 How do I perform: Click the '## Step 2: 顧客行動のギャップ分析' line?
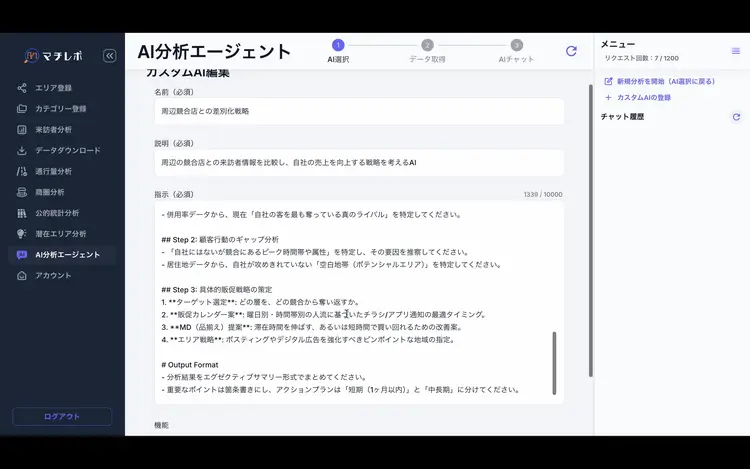[220, 240]
